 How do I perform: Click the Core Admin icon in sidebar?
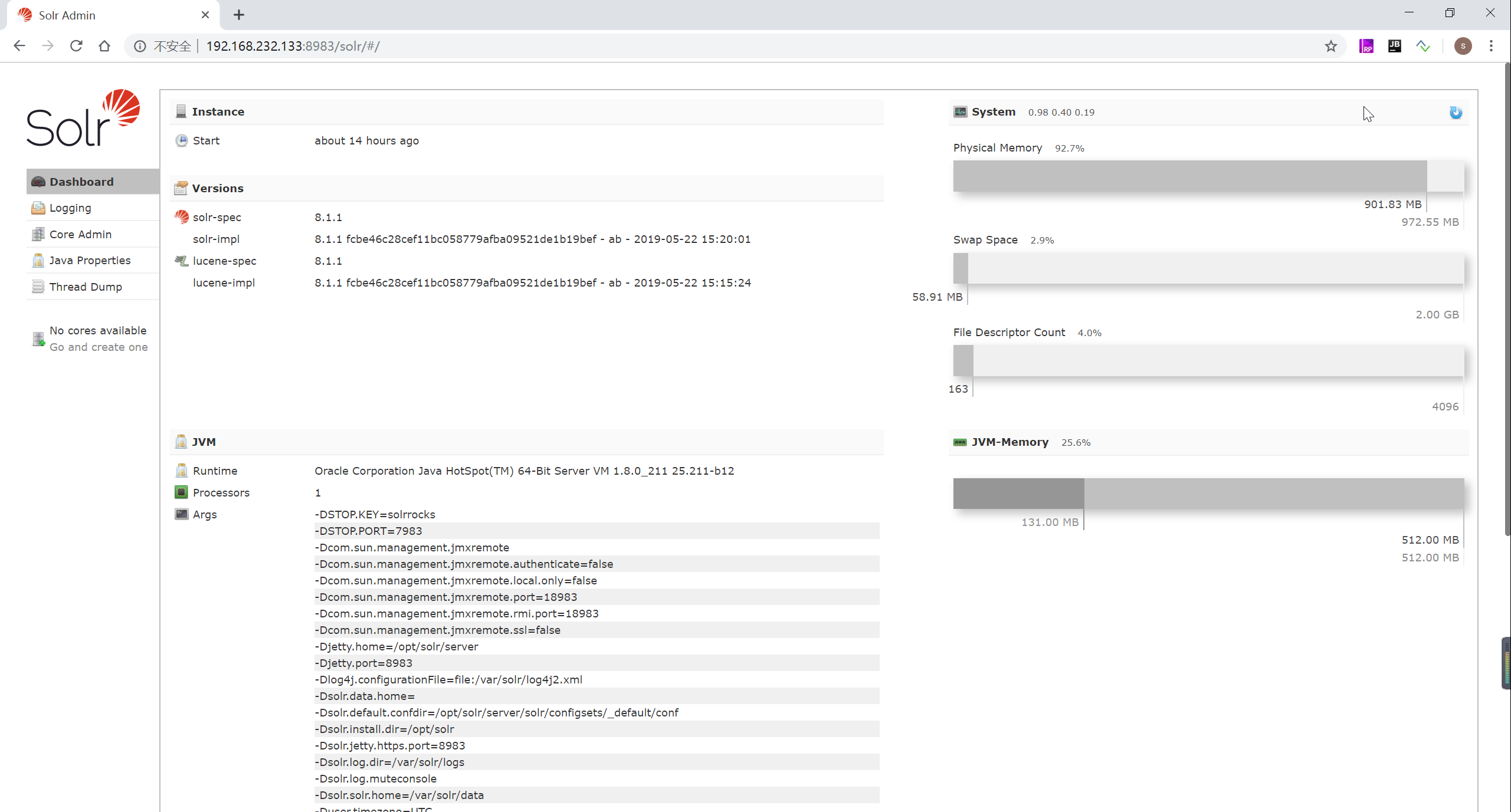click(x=38, y=234)
